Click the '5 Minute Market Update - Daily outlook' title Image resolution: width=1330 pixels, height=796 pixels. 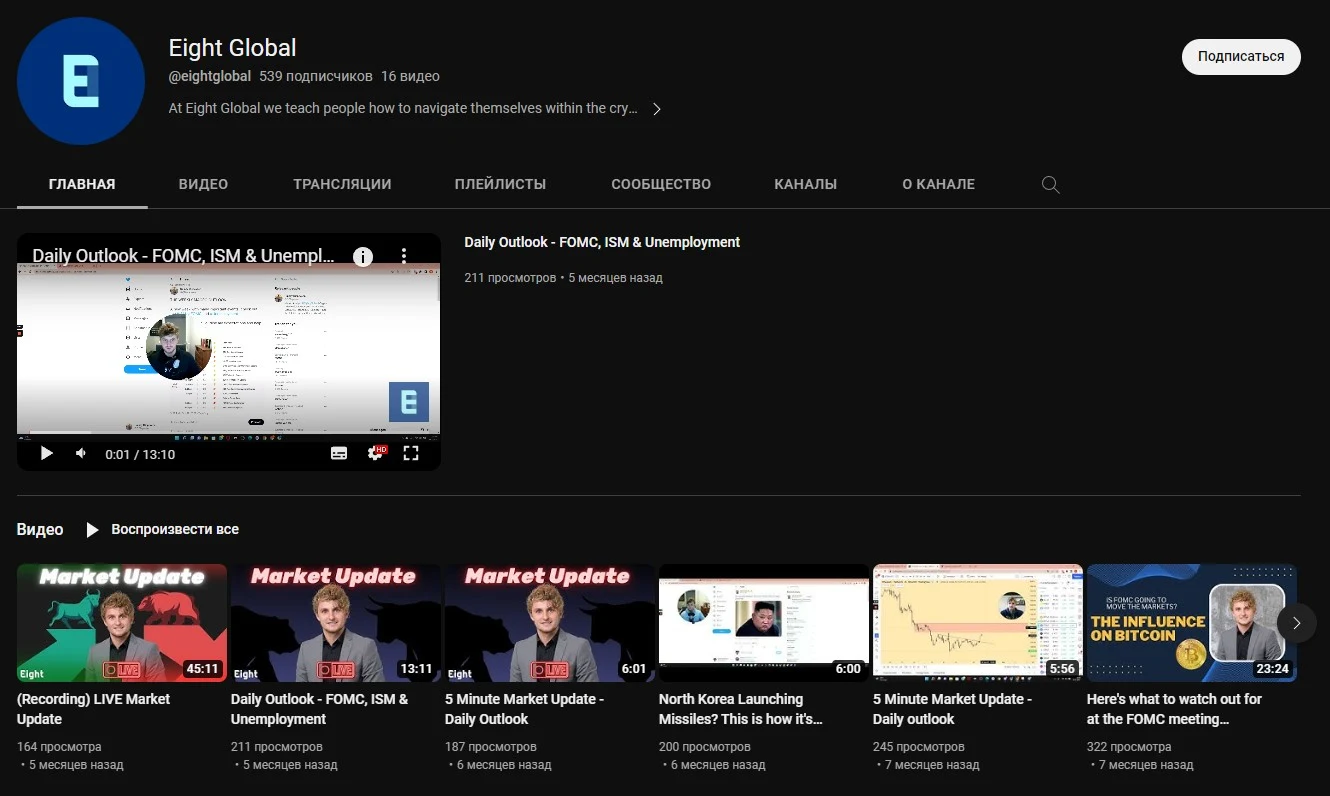[x=952, y=709]
